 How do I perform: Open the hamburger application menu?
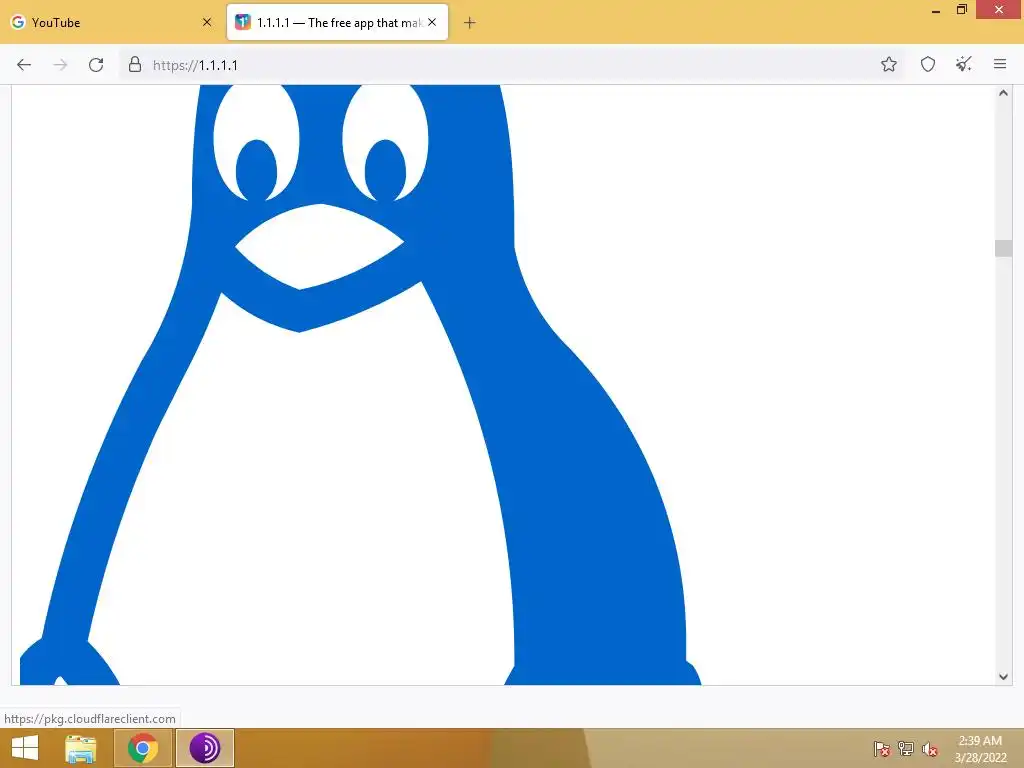[x=999, y=64]
